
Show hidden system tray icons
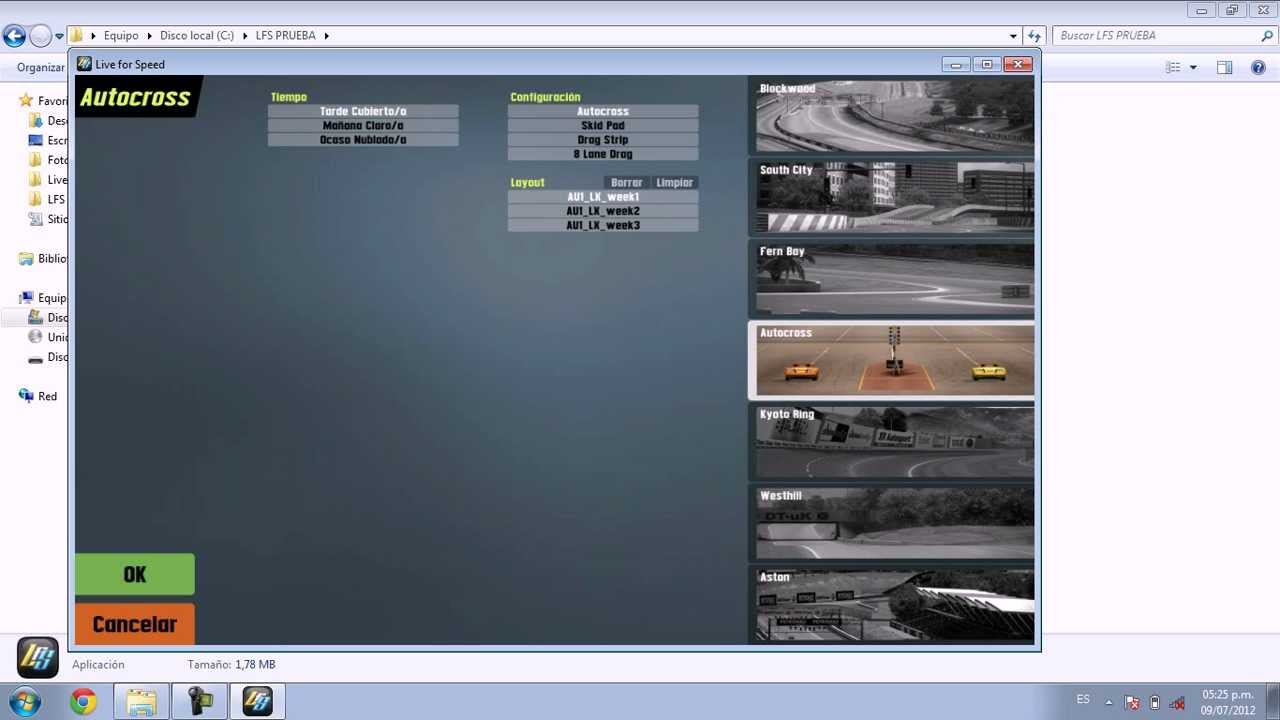[1108, 701]
